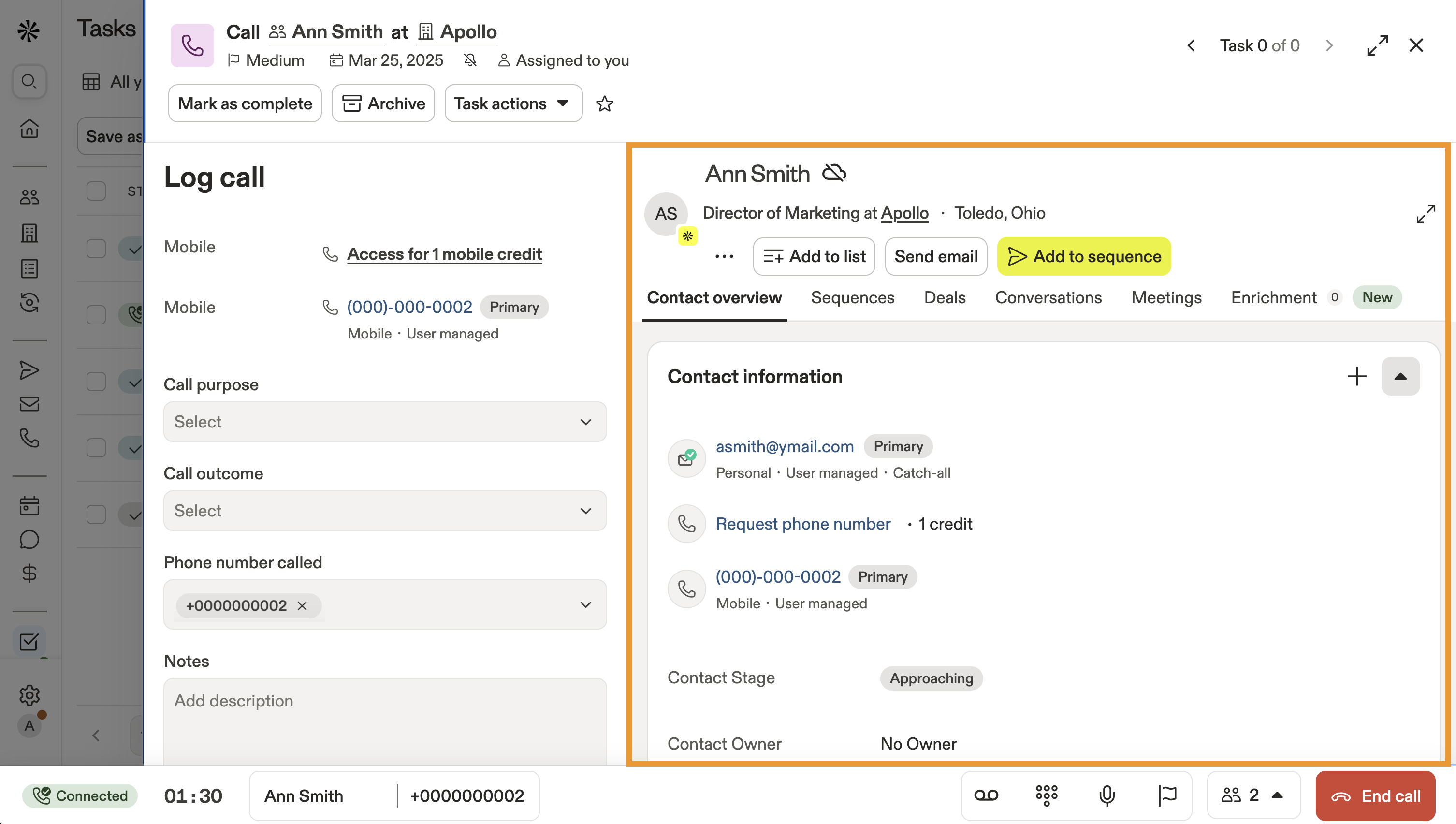The image size is (1456, 824).
Task: Toggle the task reminder bell
Action: [469, 60]
